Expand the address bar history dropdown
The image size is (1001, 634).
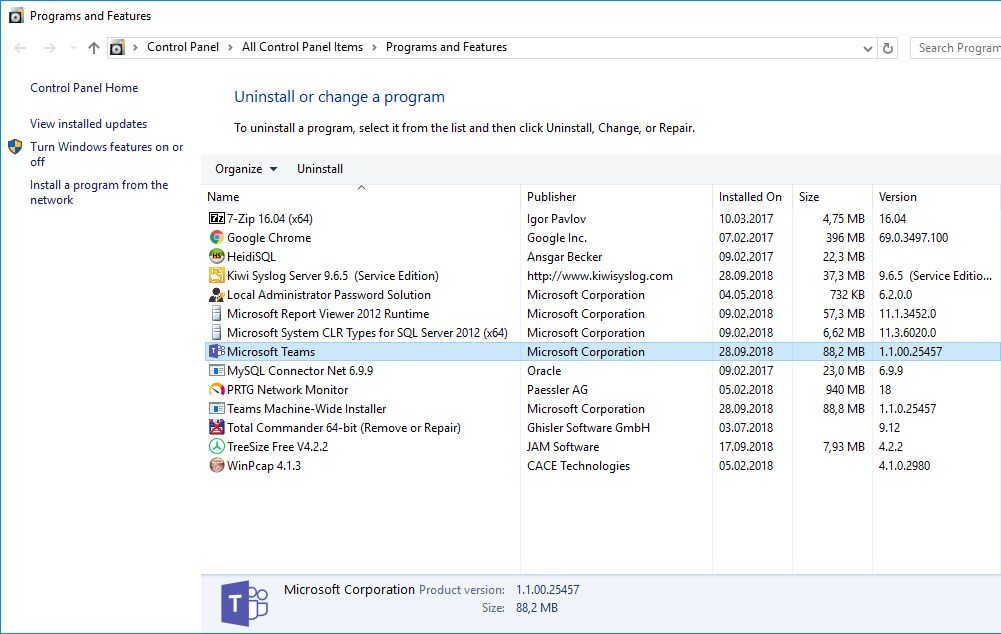pyautogui.click(x=867, y=49)
